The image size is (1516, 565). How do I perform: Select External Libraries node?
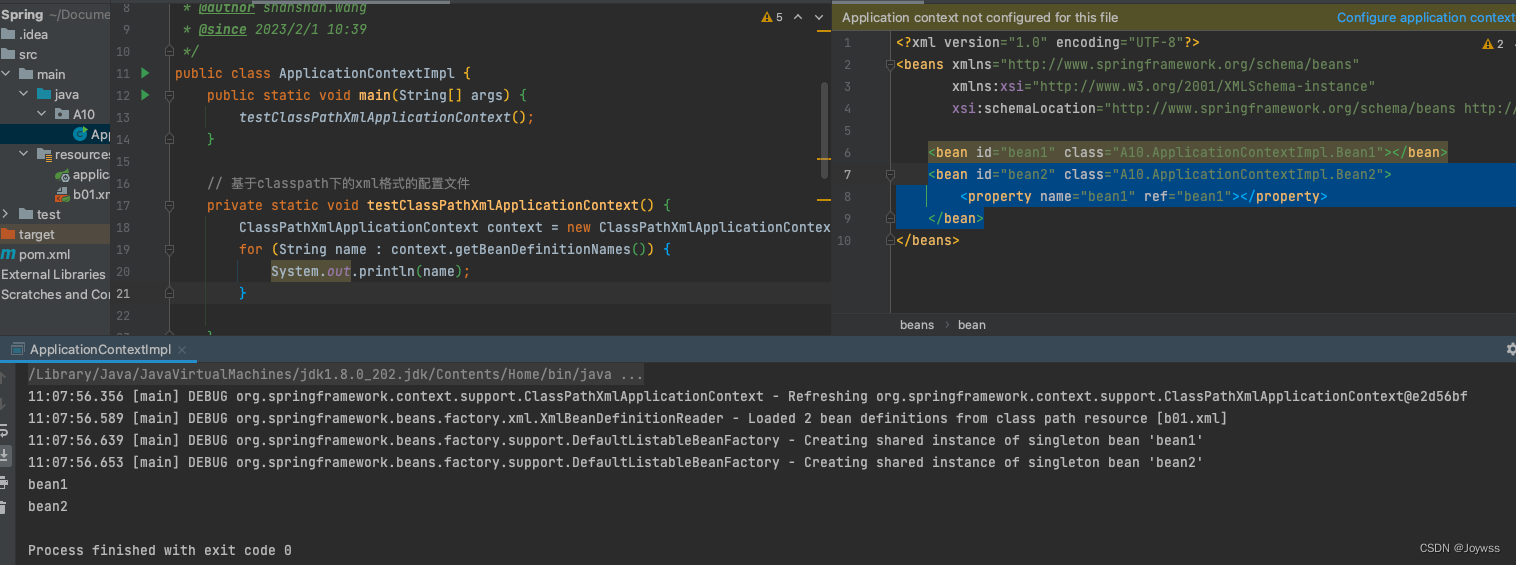55,274
